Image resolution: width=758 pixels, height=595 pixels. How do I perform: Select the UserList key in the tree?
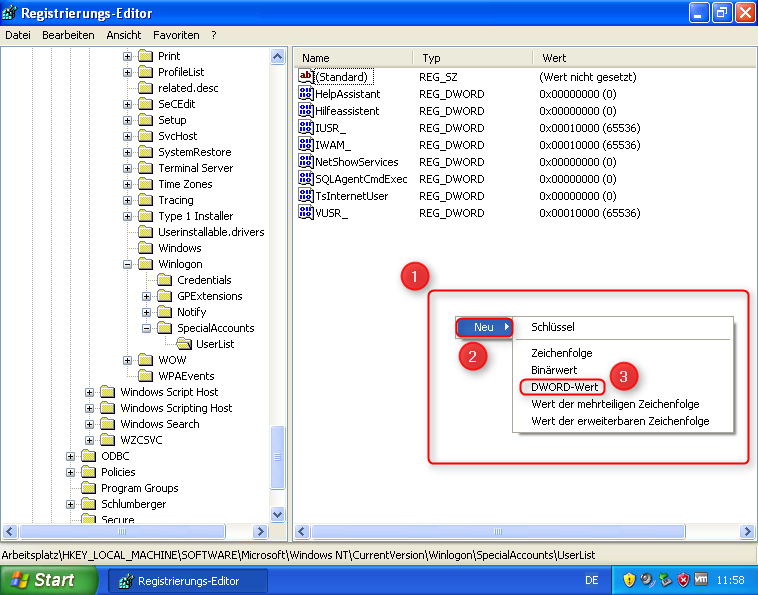point(215,344)
